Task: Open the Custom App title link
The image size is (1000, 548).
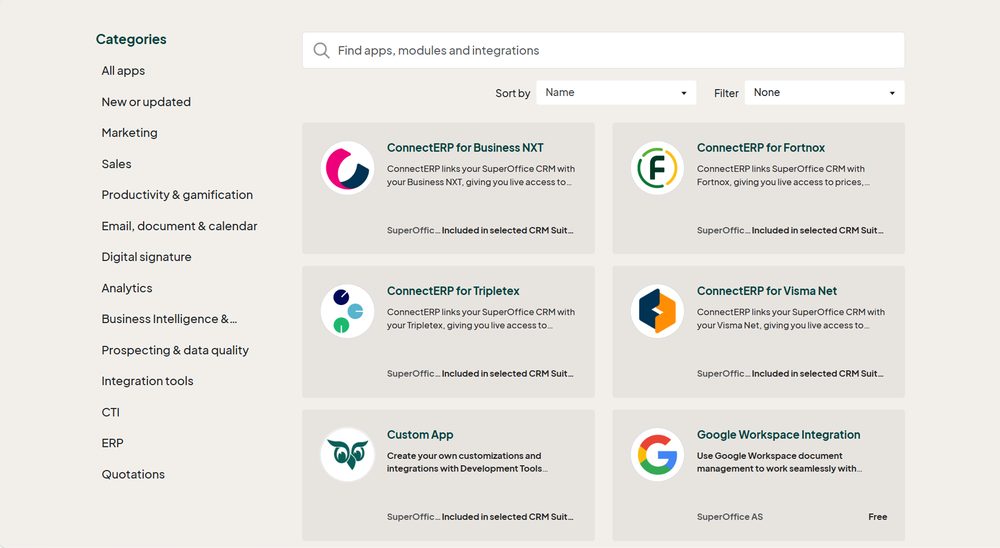Action: (420, 434)
